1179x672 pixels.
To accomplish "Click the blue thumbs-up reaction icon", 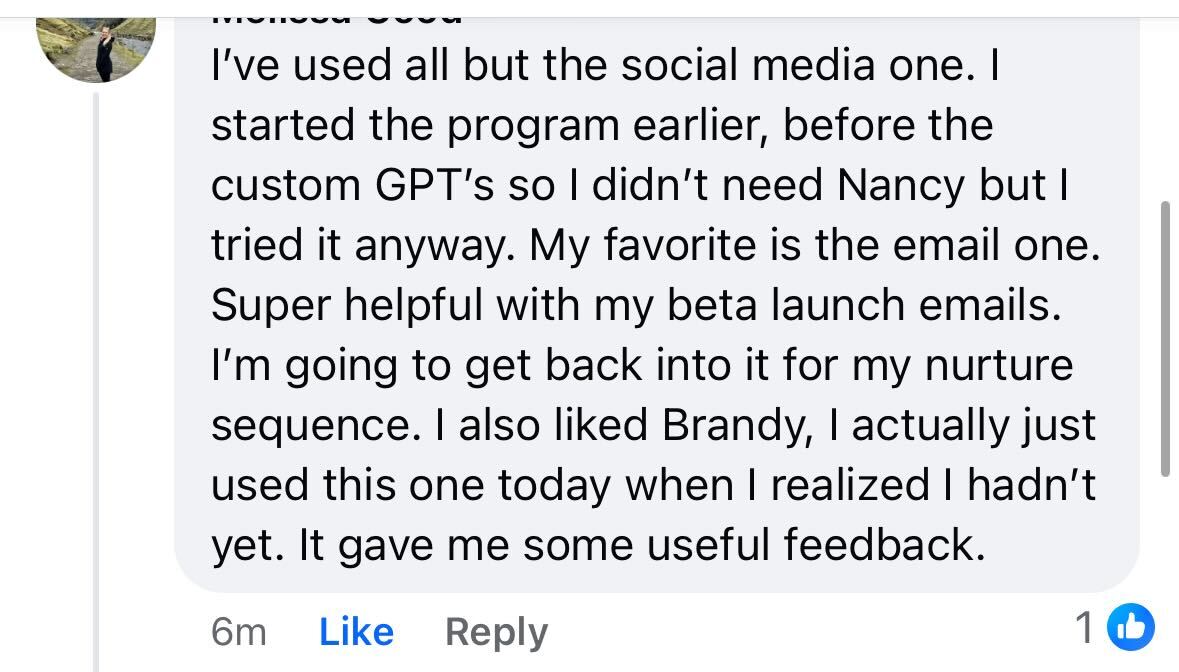I will click(1132, 628).
